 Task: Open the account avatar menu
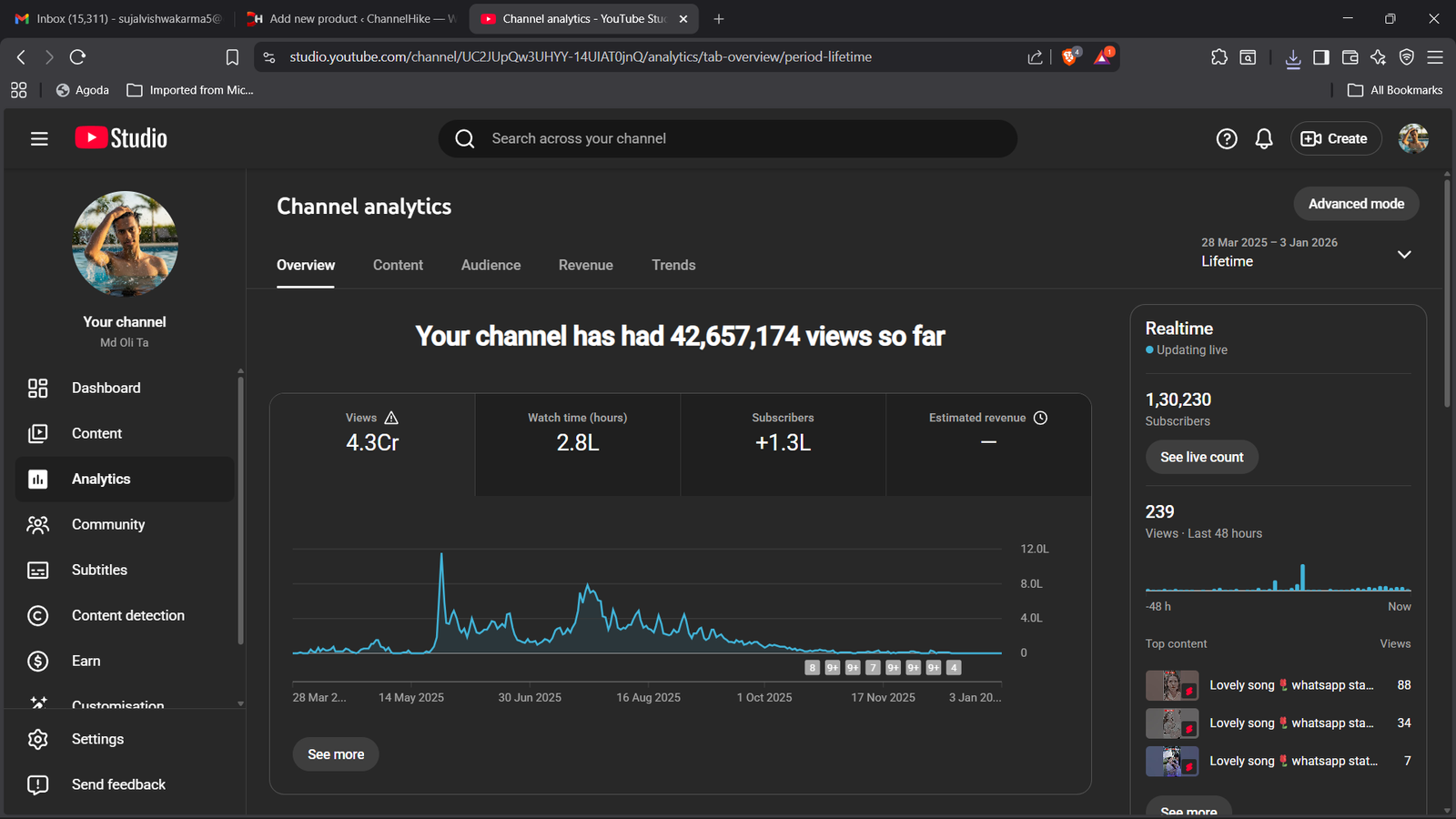(1412, 138)
